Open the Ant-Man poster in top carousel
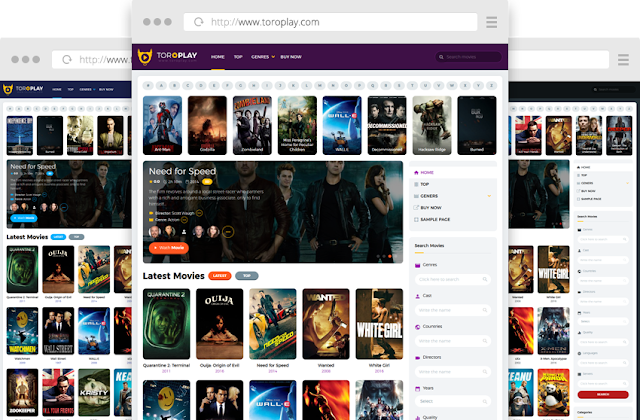Viewport: 640px width, 420px height. tap(162, 125)
